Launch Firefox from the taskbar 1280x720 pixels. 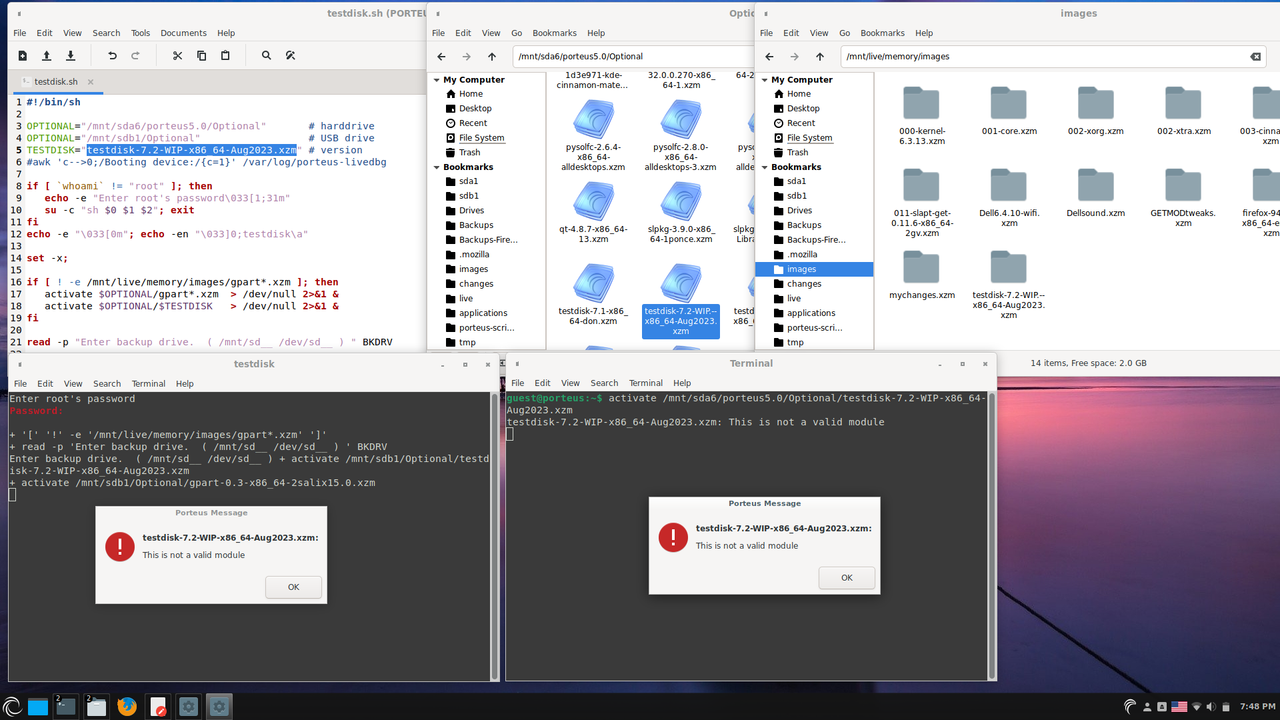127,706
